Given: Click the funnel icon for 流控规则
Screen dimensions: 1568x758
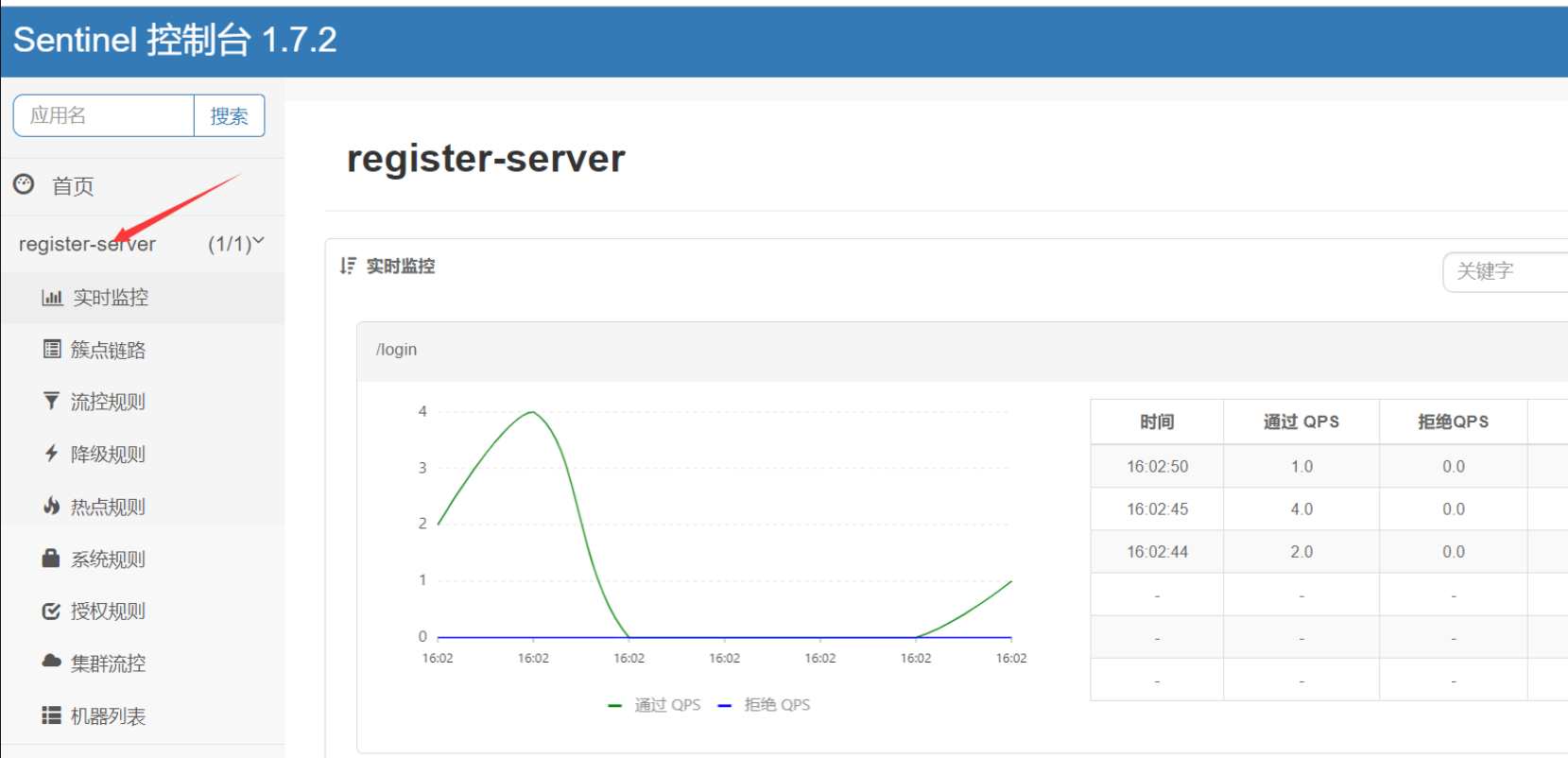Looking at the screenshot, I should 52,402.
